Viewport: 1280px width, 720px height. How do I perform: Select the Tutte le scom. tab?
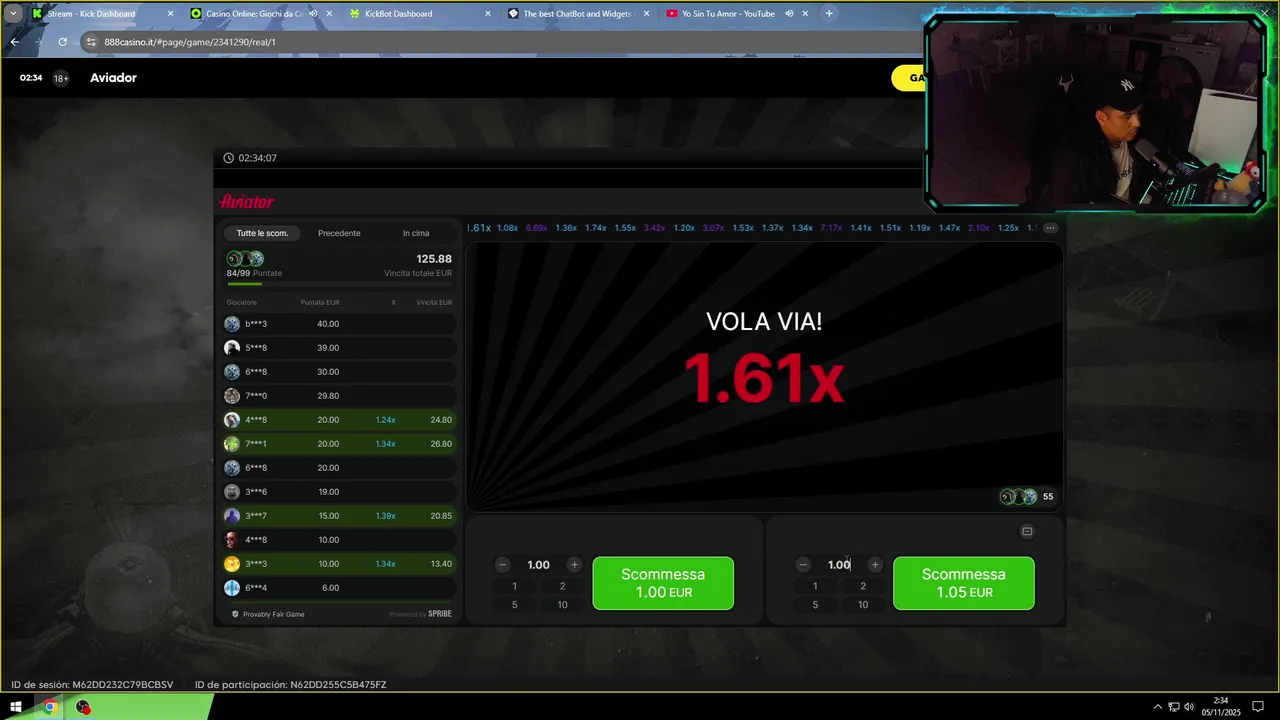pyautogui.click(x=262, y=233)
